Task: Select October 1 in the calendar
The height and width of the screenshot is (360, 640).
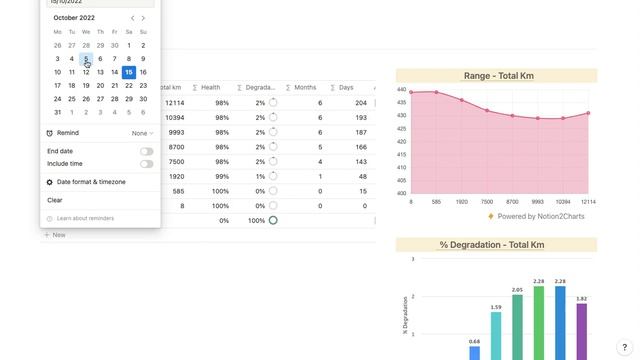Action: tap(129, 45)
